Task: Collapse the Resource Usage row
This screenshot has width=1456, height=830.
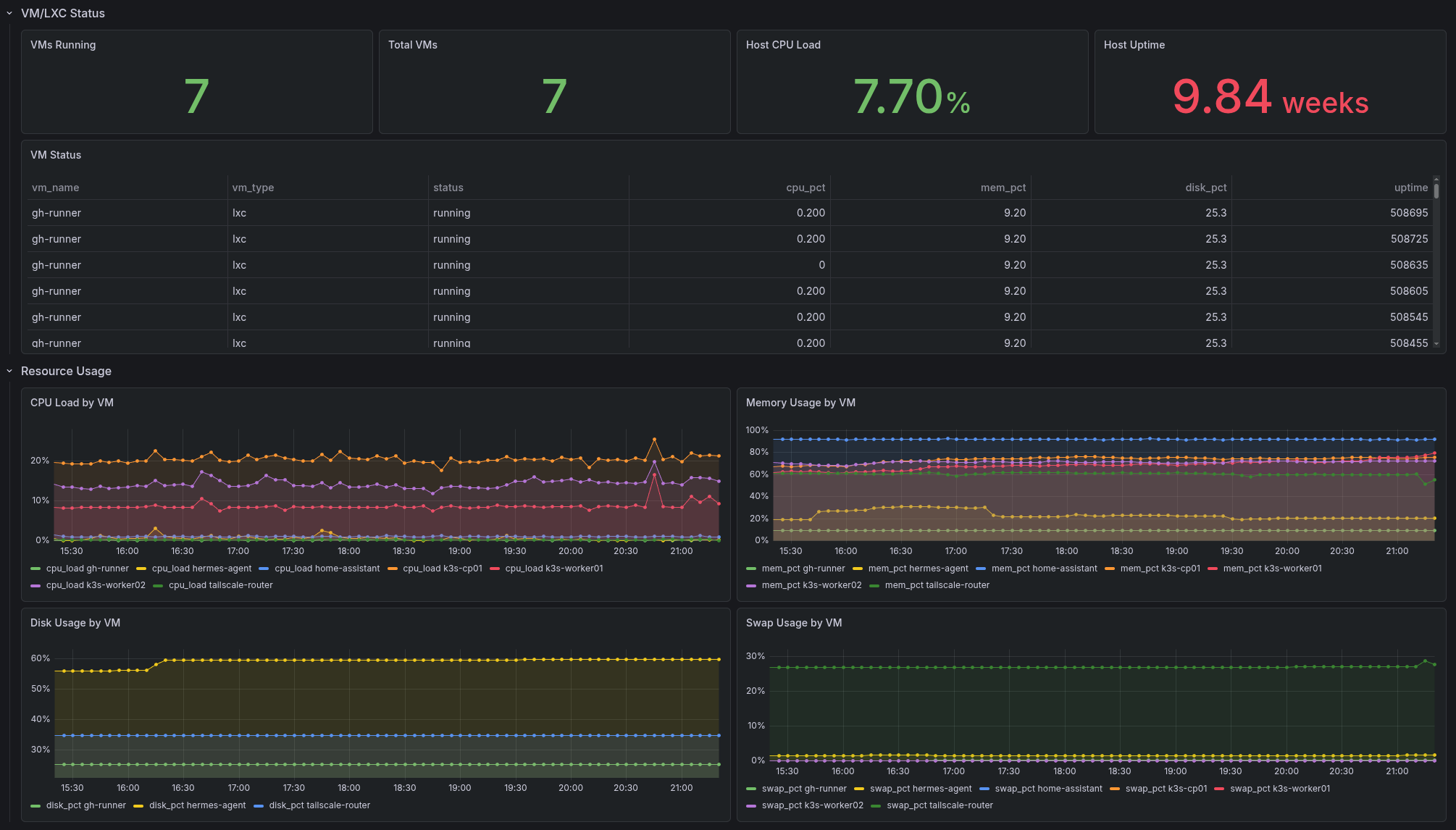Action: (9, 371)
